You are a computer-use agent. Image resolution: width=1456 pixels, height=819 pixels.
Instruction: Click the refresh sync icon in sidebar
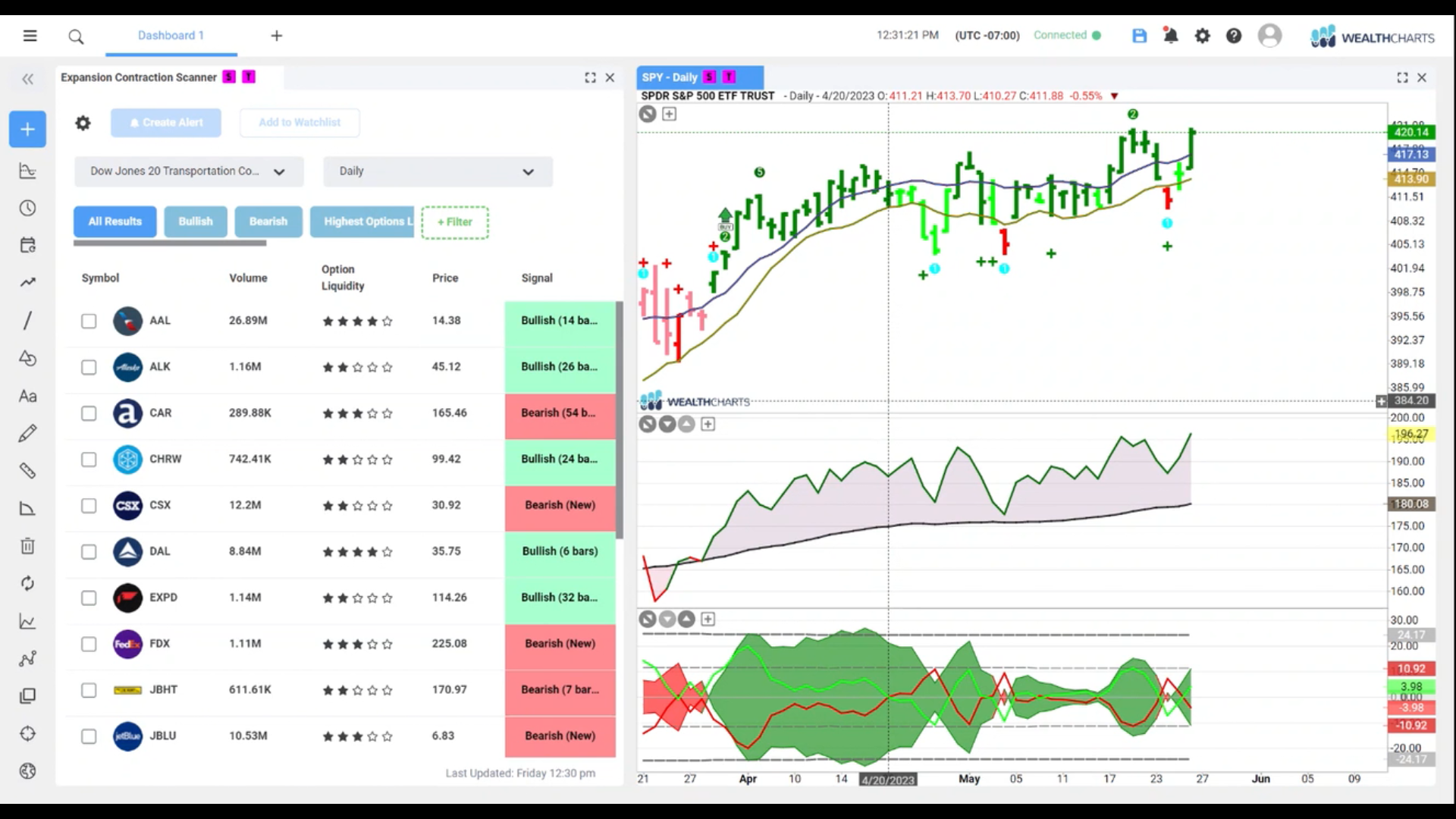[x=27, y=583]
